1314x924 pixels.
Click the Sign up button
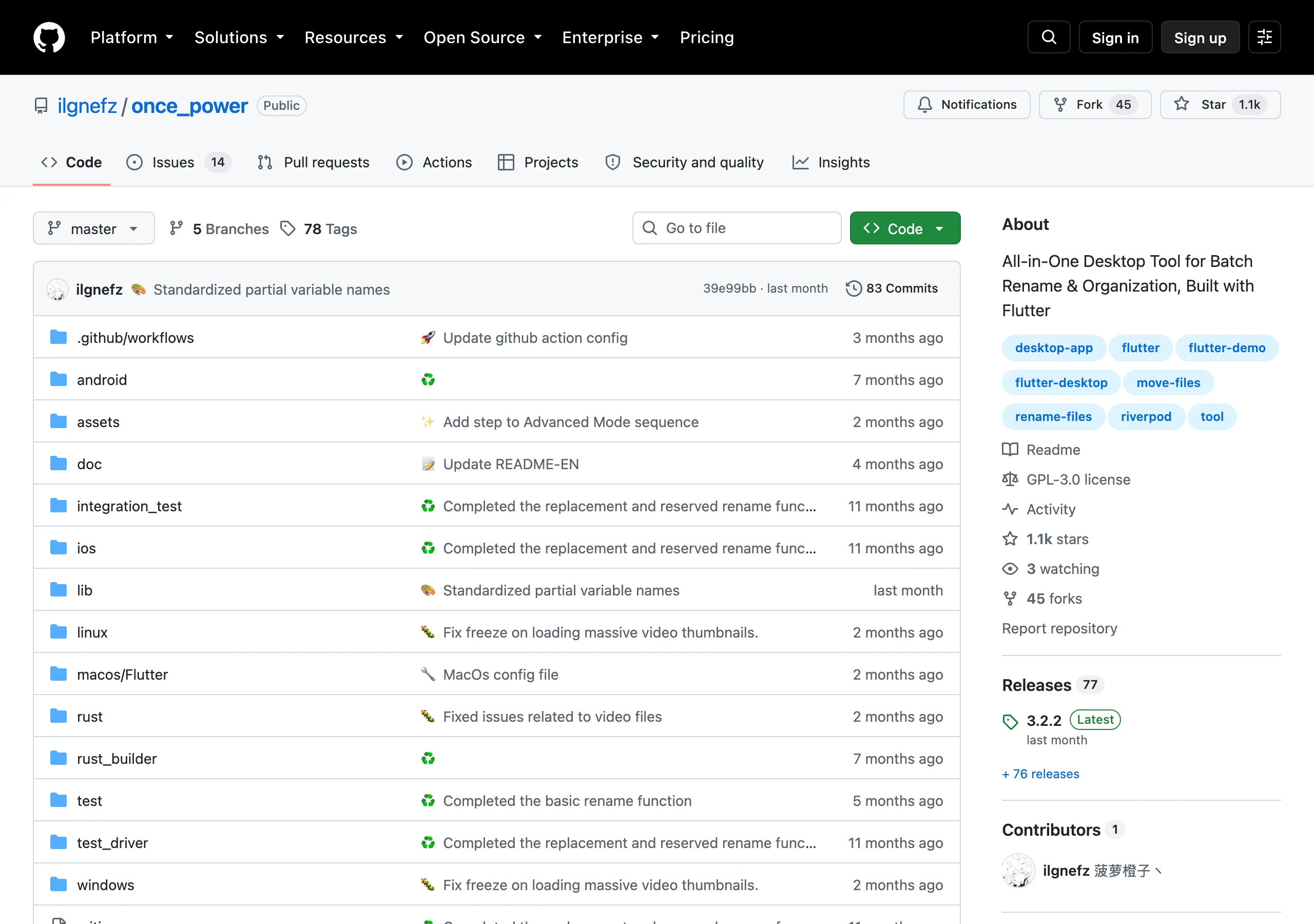1200,37
